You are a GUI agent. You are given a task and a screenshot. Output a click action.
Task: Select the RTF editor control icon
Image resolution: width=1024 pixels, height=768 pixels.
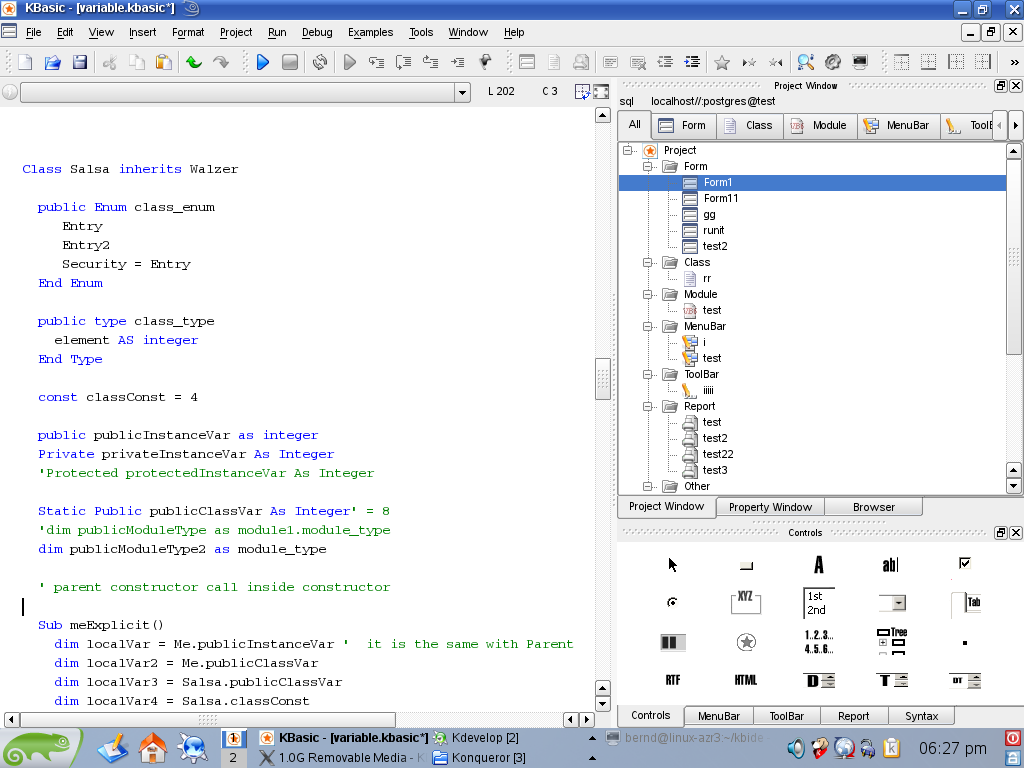673,680
